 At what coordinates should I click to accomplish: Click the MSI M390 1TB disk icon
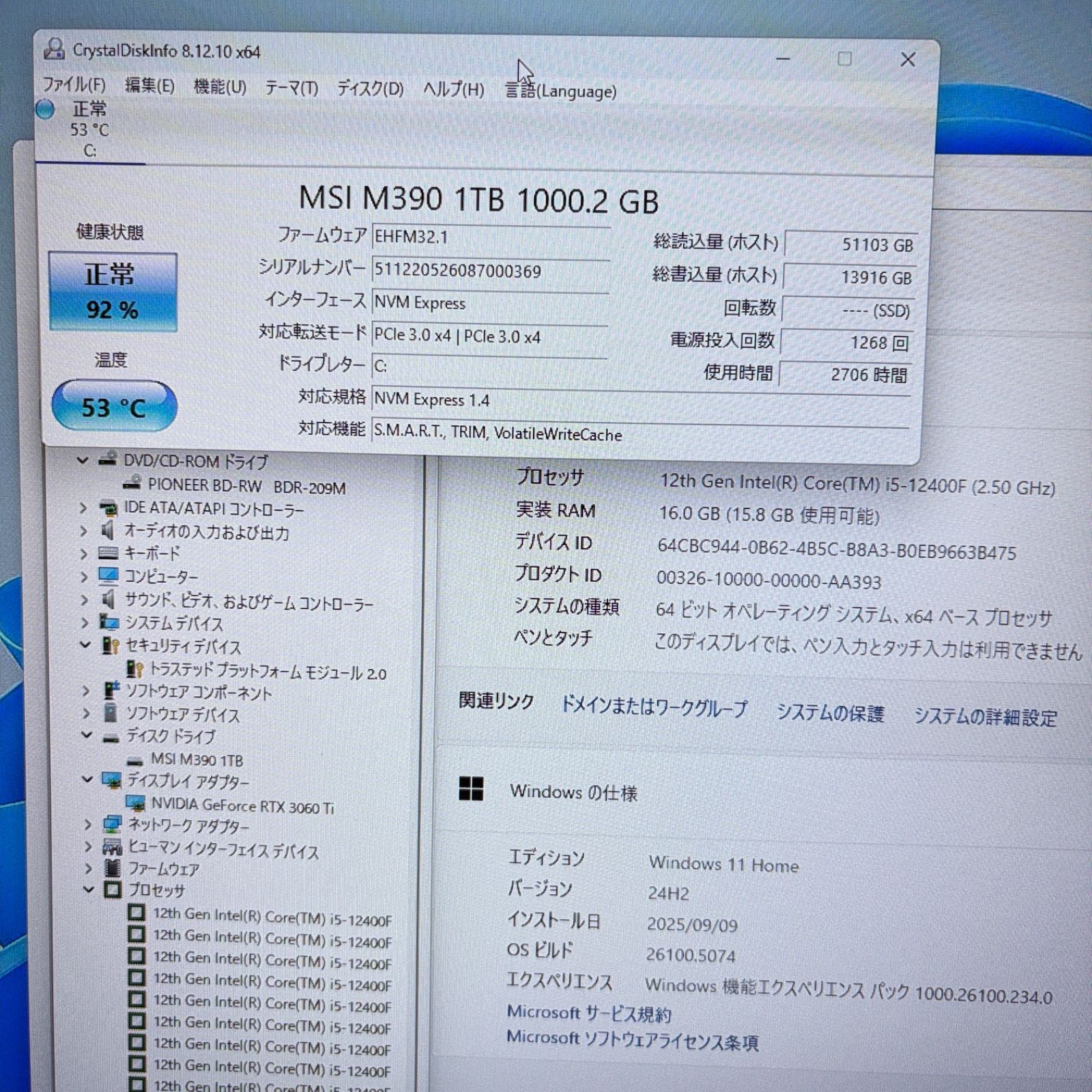(x=135, y=760)
